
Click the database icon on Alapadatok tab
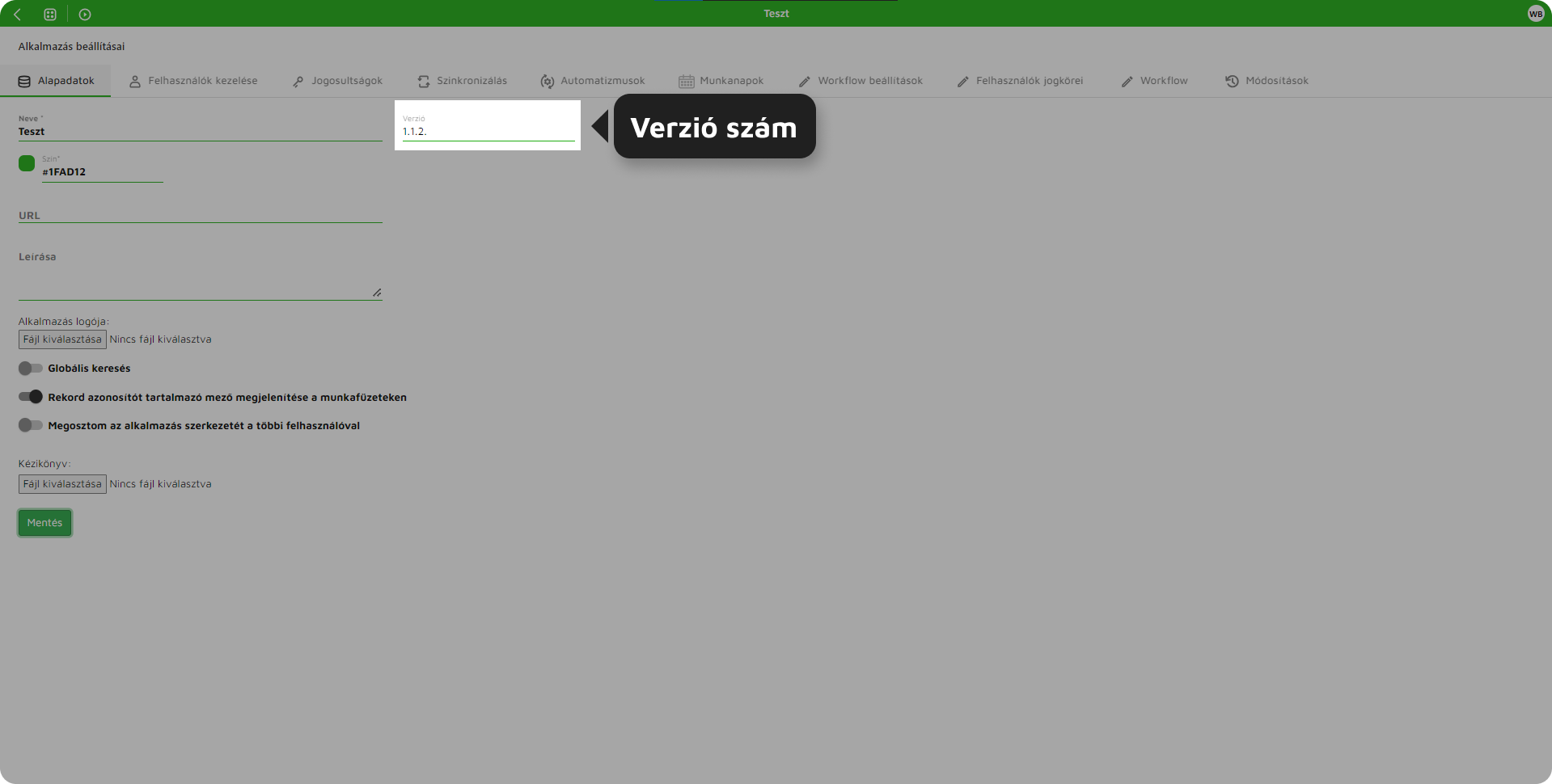point(24,82)
